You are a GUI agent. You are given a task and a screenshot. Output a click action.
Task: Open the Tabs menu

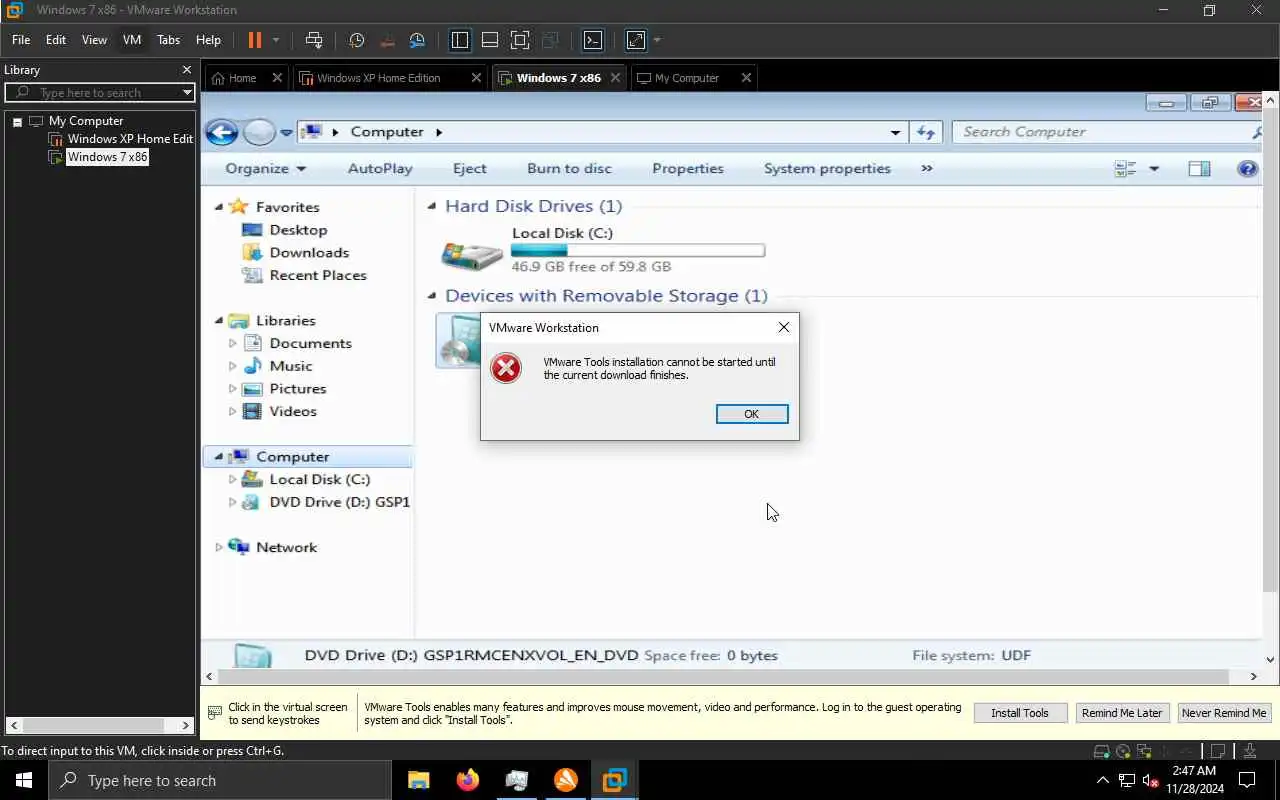click(169, 40)
